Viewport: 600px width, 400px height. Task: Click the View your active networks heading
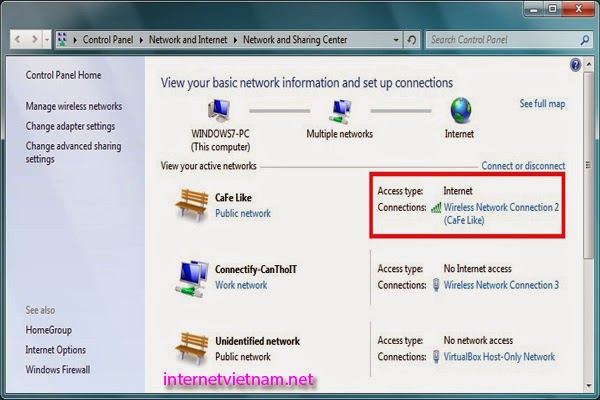click(209, 166)
